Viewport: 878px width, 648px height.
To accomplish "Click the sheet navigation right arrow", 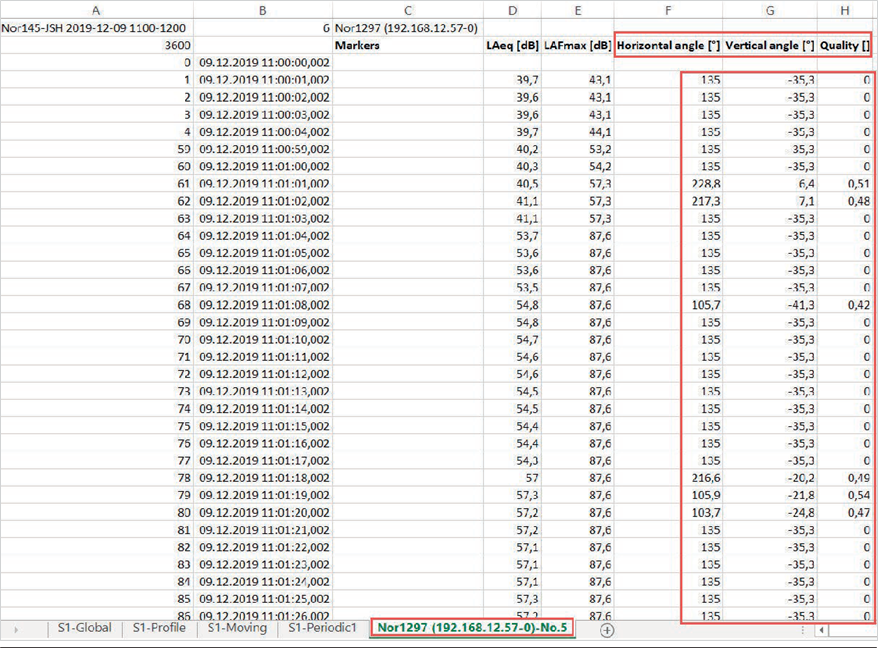I will click(x=15, y=630).
